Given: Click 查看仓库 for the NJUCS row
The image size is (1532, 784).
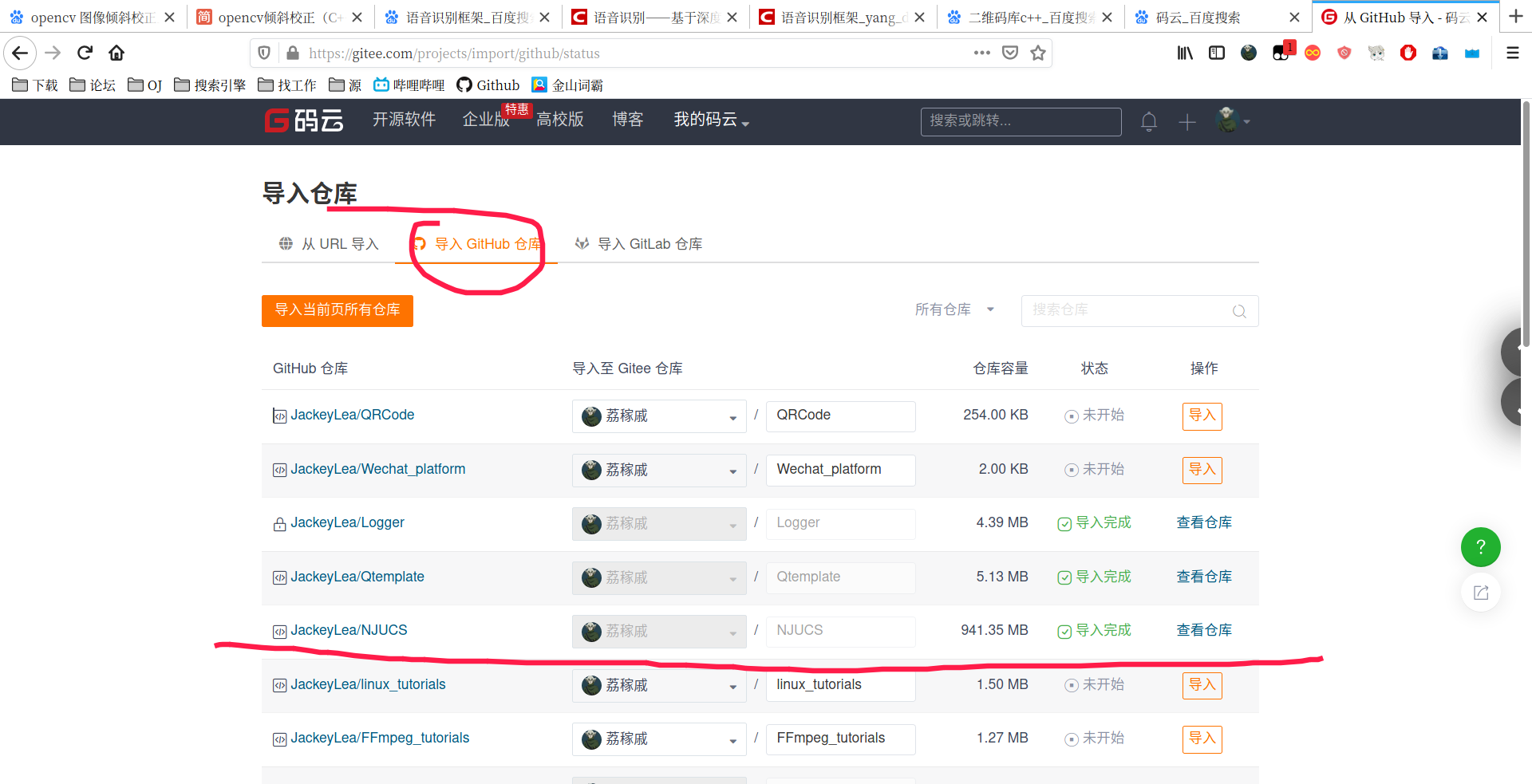Looking at the screenshot, I should pos(1204,630).
